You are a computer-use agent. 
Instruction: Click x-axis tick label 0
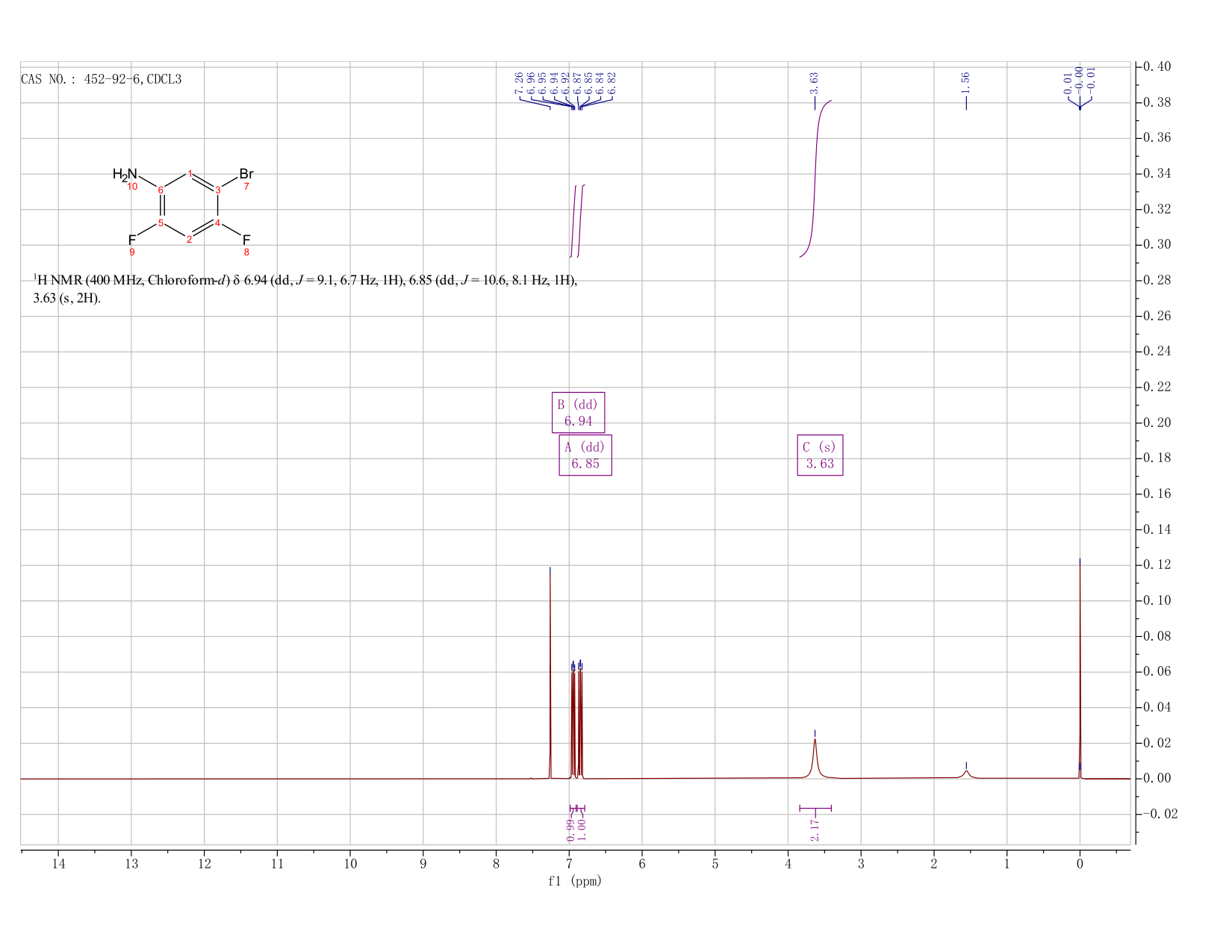tap(1080, 865)
